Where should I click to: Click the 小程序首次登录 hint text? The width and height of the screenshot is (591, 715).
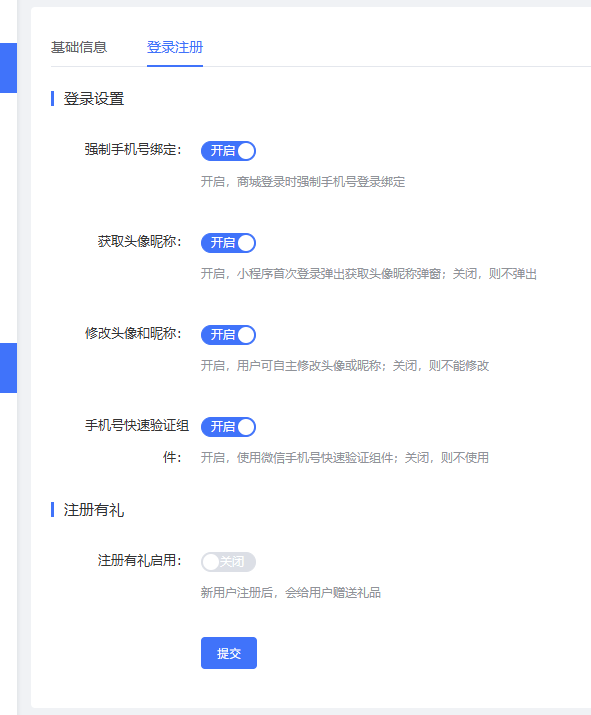tap(368, 274)
